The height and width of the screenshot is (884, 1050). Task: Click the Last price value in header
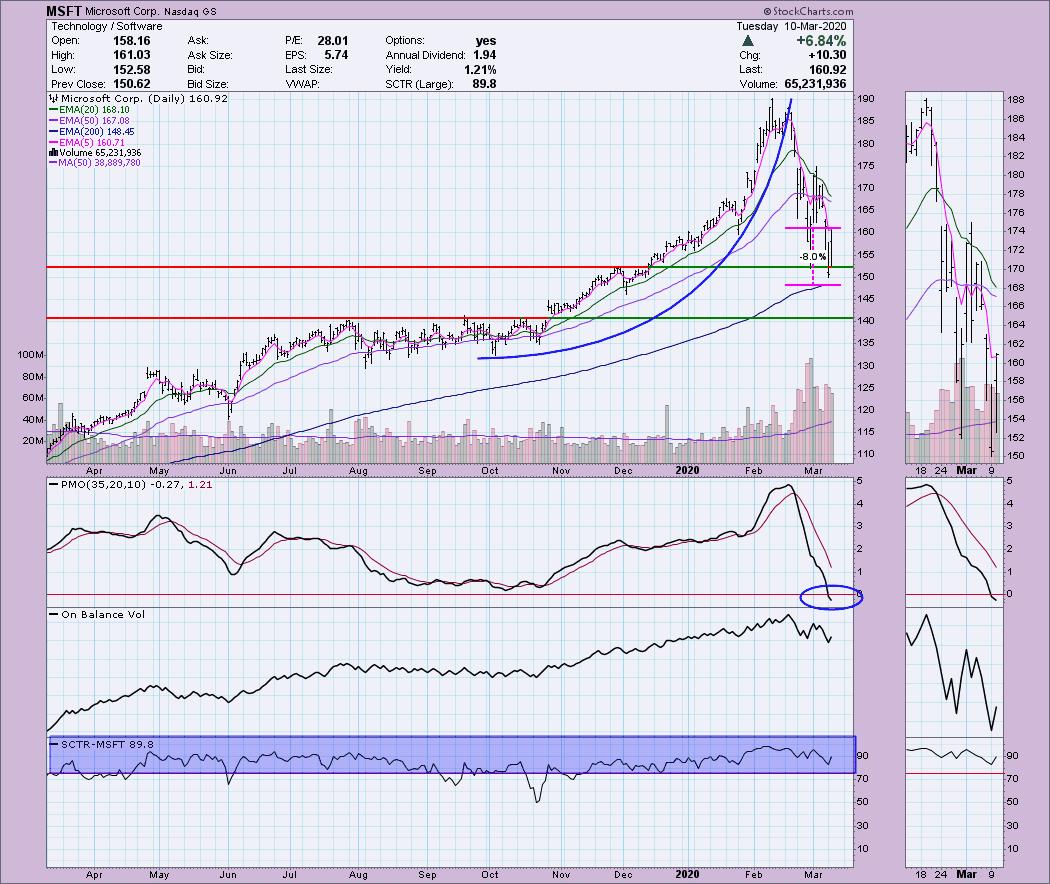[830, 70]
